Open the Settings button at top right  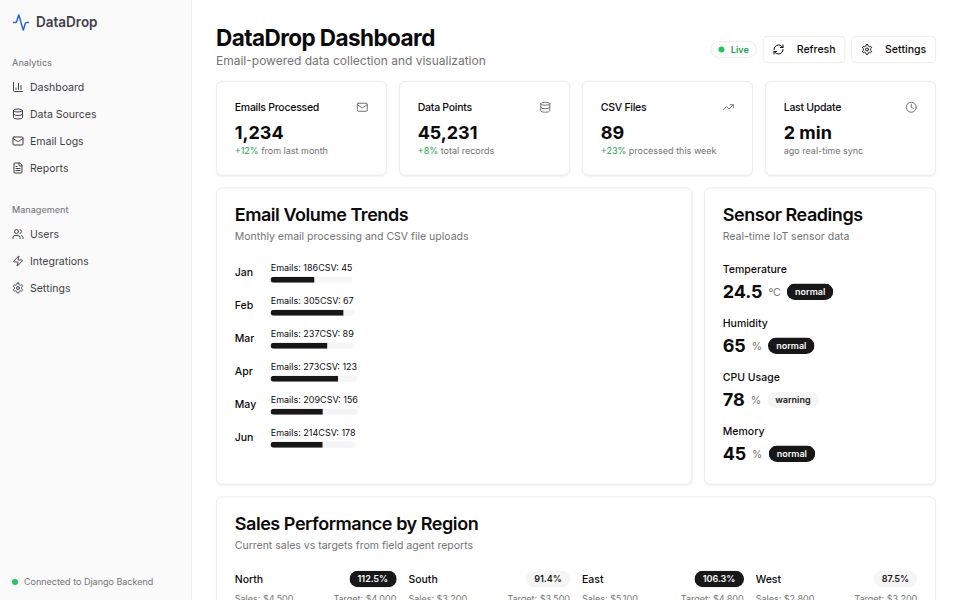click(x=893, y=48)
